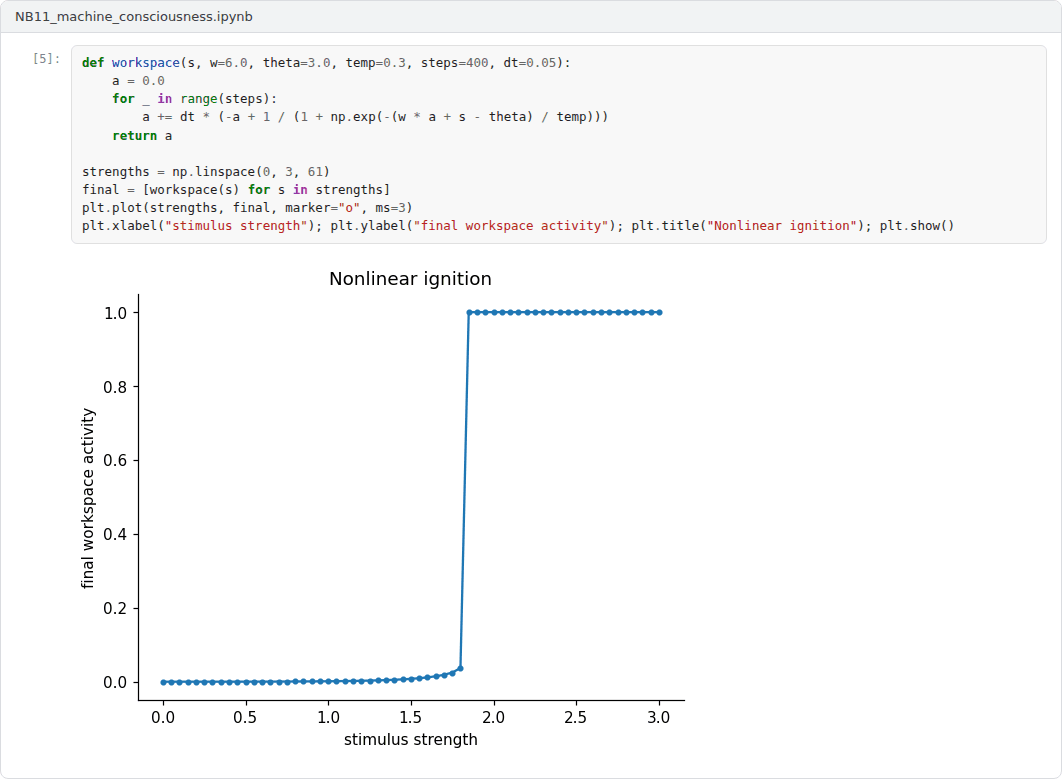Click the 'return a' statement
This screenshot has height=779, width=1062.
(142, 135)
